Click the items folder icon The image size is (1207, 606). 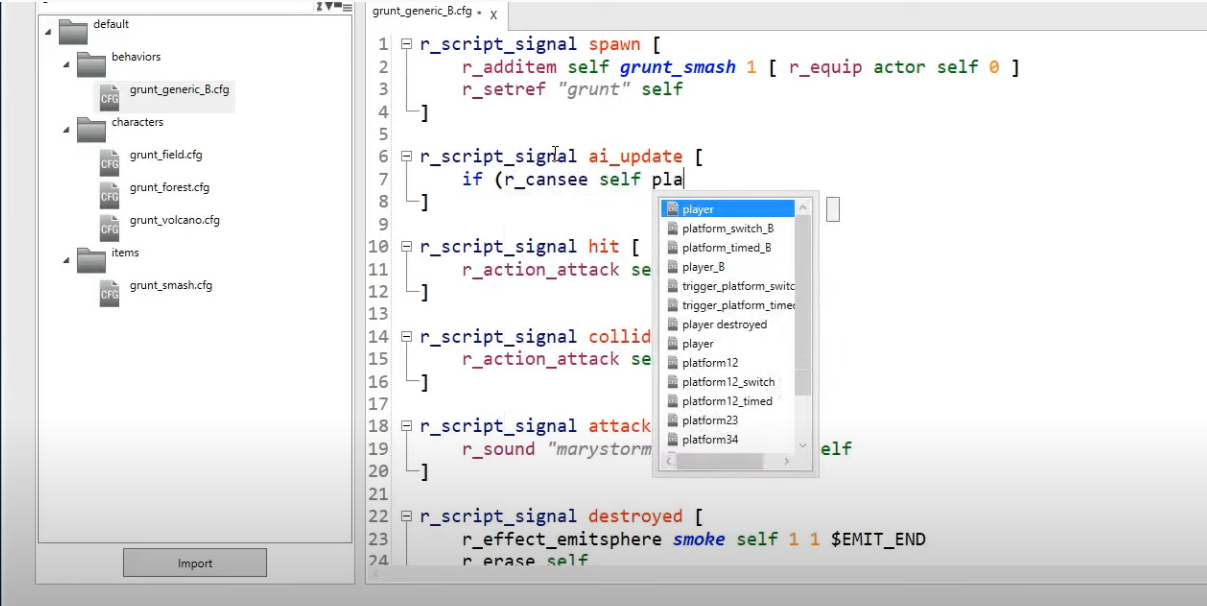click(91, 259)
